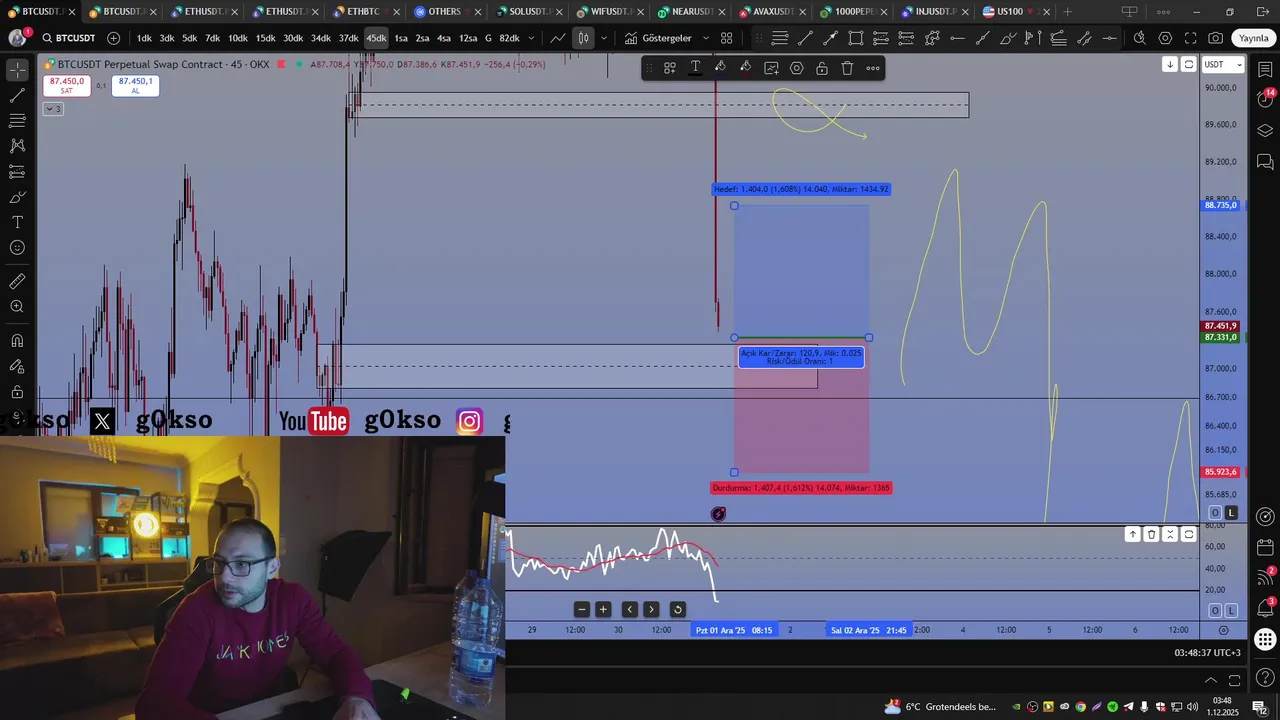This screenshot has height=720, width=1280.
Task: Expand the timeframe list dropdown arrow
Action: click(531, 38)
